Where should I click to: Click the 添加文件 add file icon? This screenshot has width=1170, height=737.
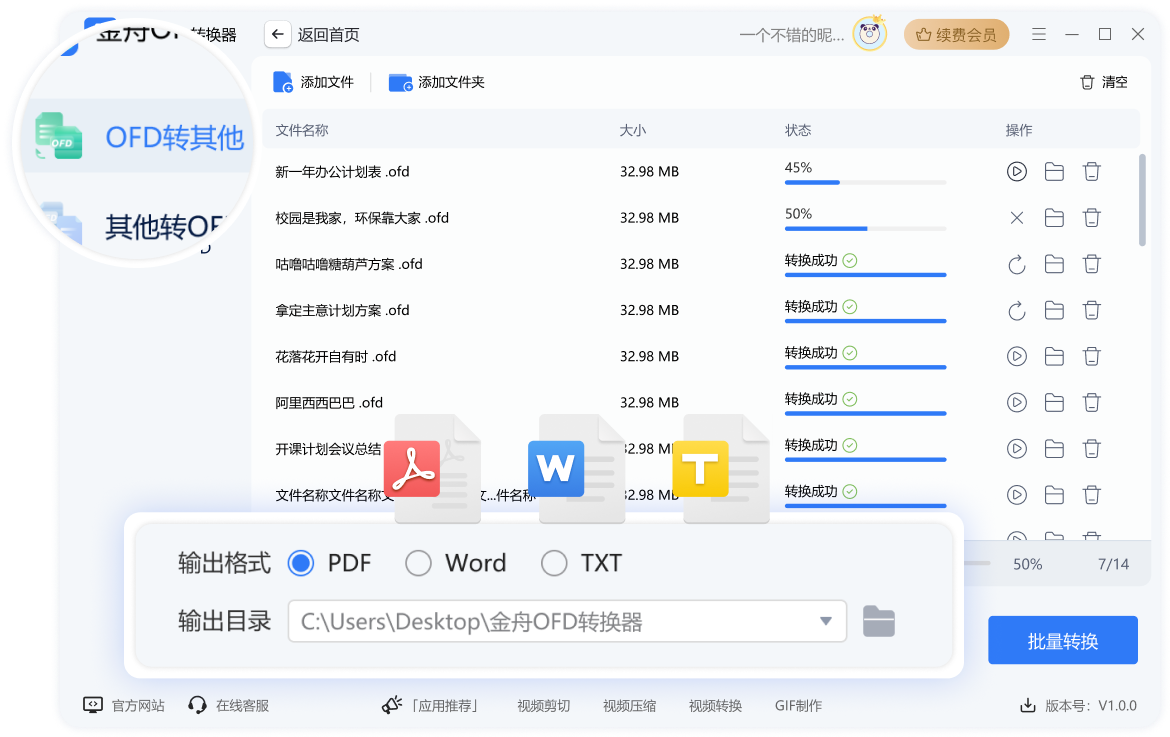[282, 82]
